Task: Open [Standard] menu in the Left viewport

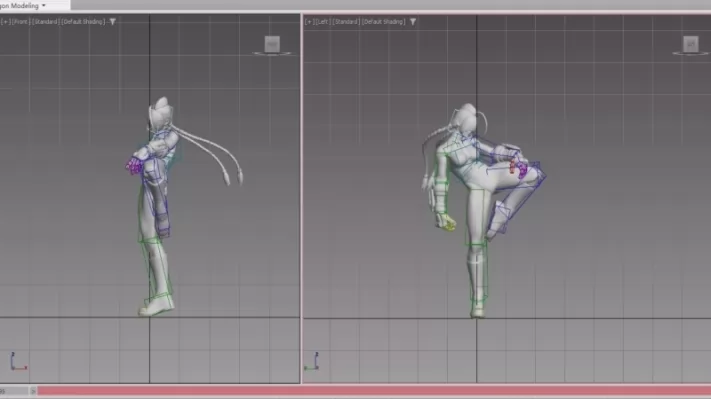Action: 346,21
